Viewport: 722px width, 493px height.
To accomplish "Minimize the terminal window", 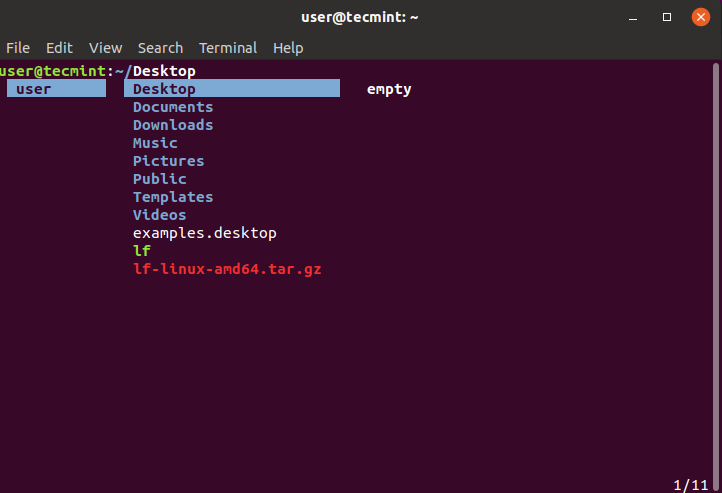I will (x=634, y=17).
